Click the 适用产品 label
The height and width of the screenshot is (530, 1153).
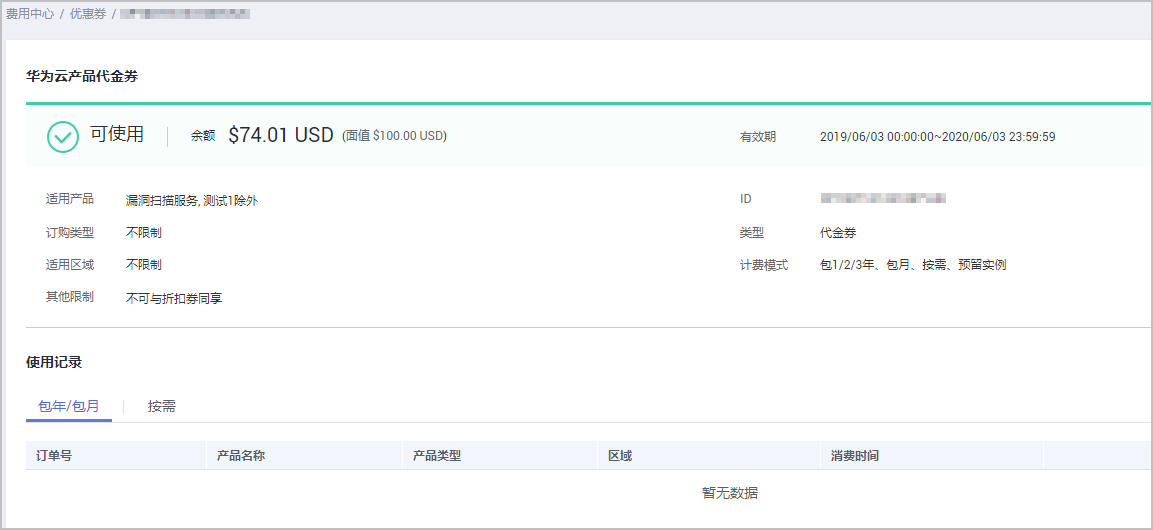point(69,198)
